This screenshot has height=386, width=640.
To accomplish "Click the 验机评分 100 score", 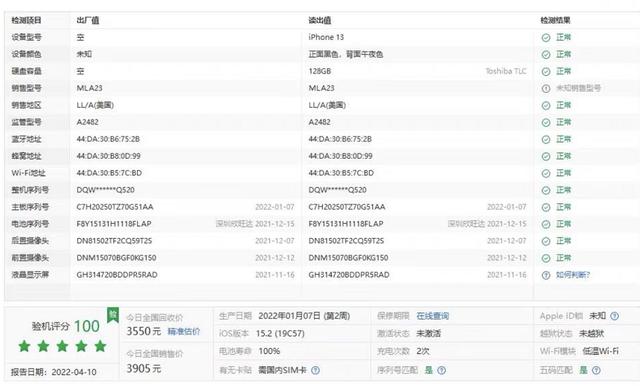I will point(66,326).
